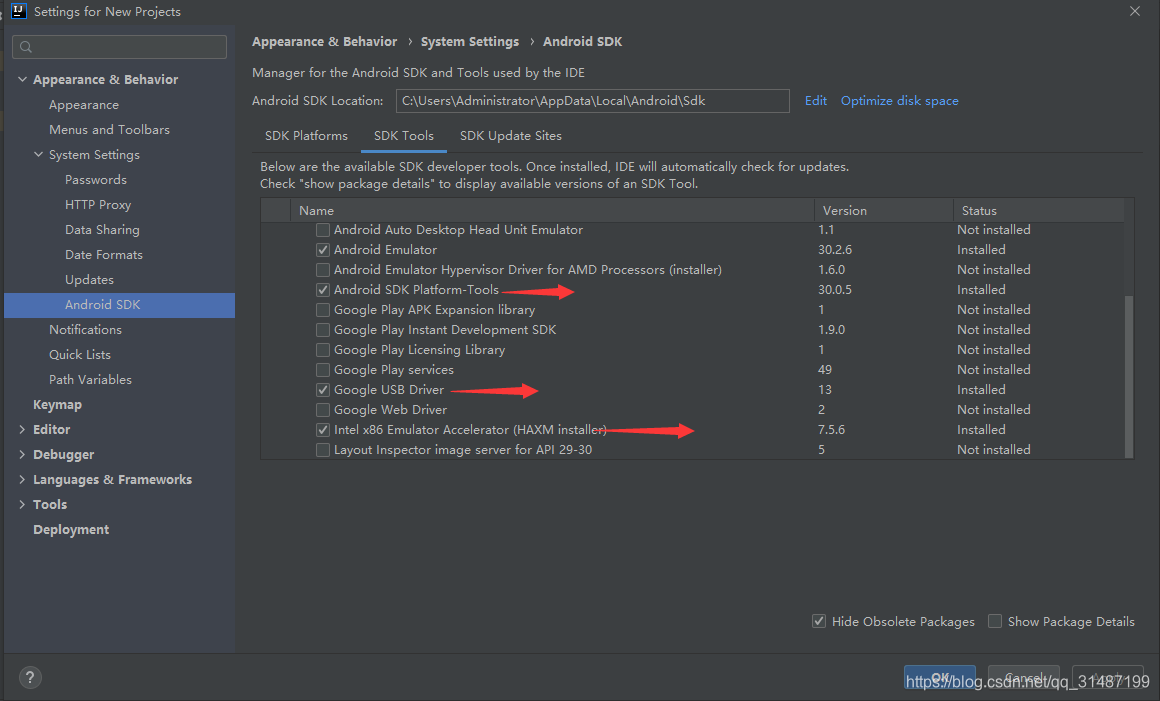Click the Android SDK Location path field
Screen dimensions: 1160x701
[593, 101]
